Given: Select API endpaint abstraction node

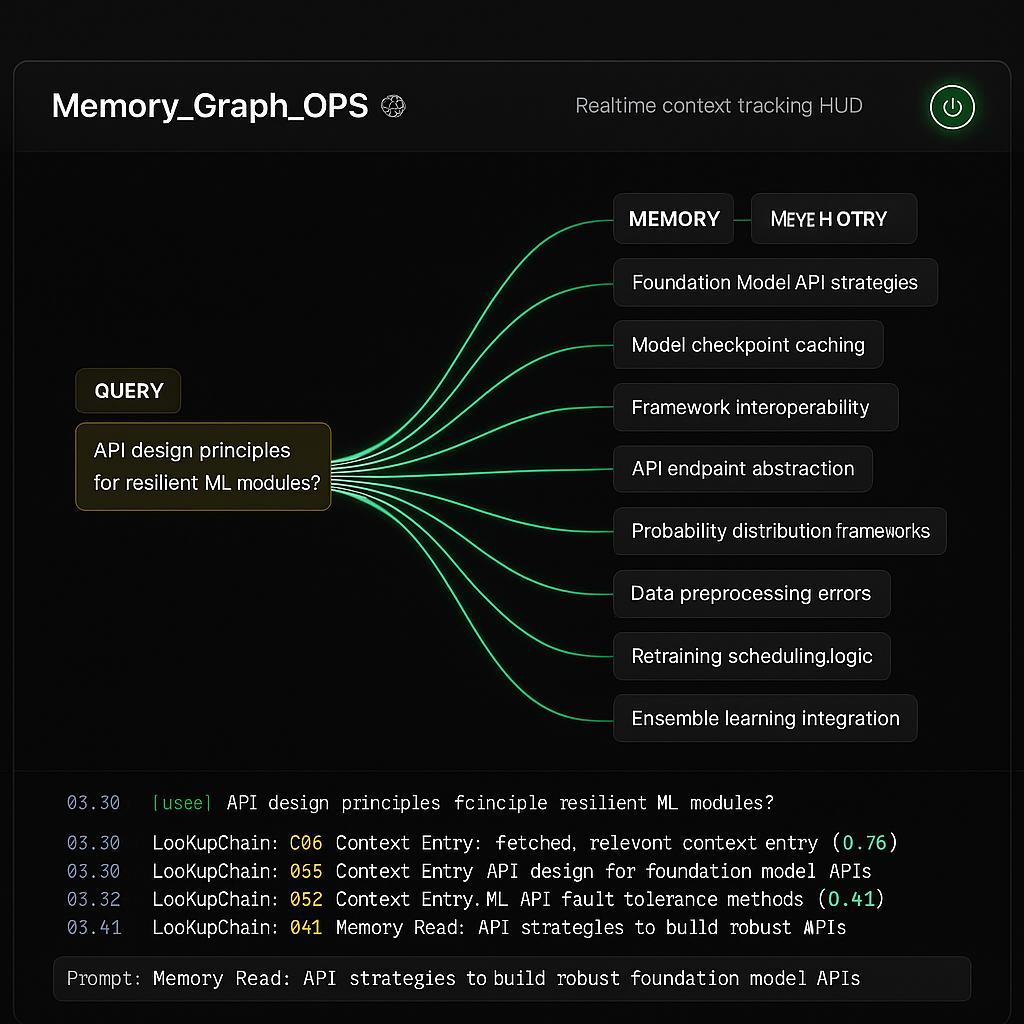Looking at the screenshot, I should [x=743, y=469].
